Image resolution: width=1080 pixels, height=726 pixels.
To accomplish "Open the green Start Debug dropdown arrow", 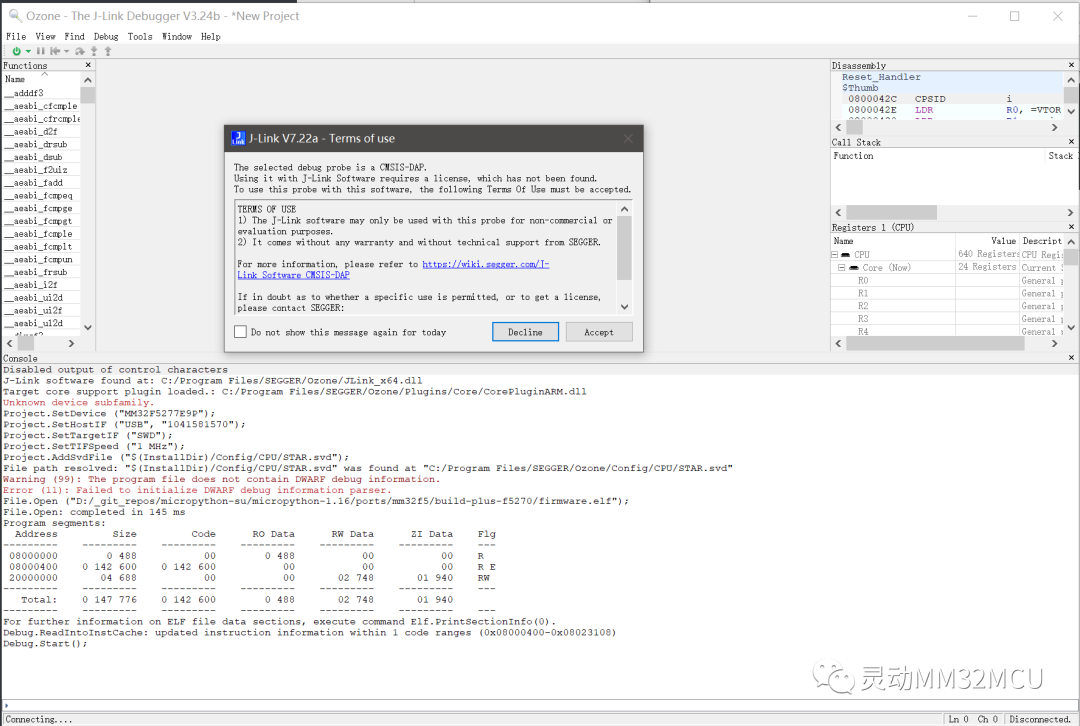I will point(28,51).
